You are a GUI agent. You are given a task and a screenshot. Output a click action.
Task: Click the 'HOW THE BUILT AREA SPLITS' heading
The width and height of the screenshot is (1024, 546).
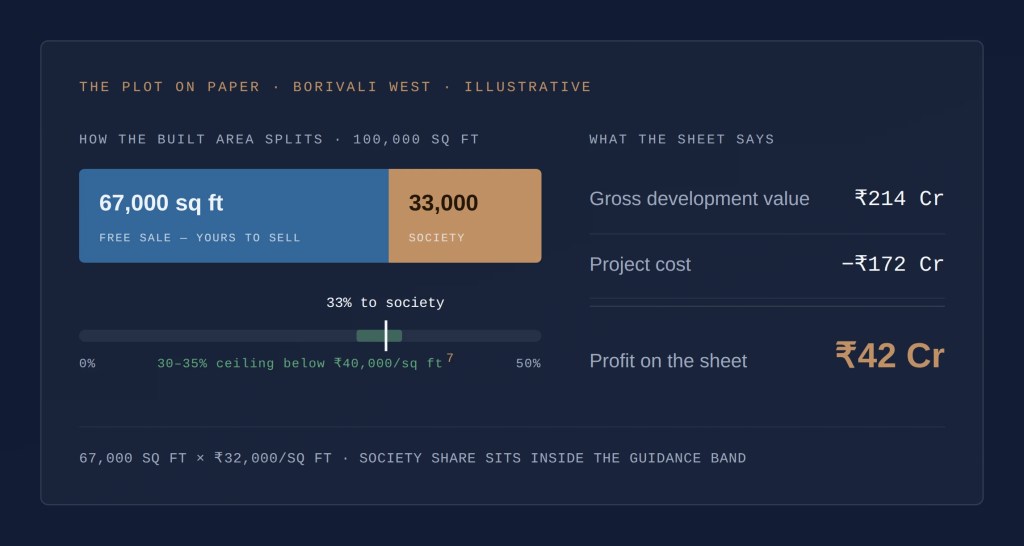click(x=201, y=139)
